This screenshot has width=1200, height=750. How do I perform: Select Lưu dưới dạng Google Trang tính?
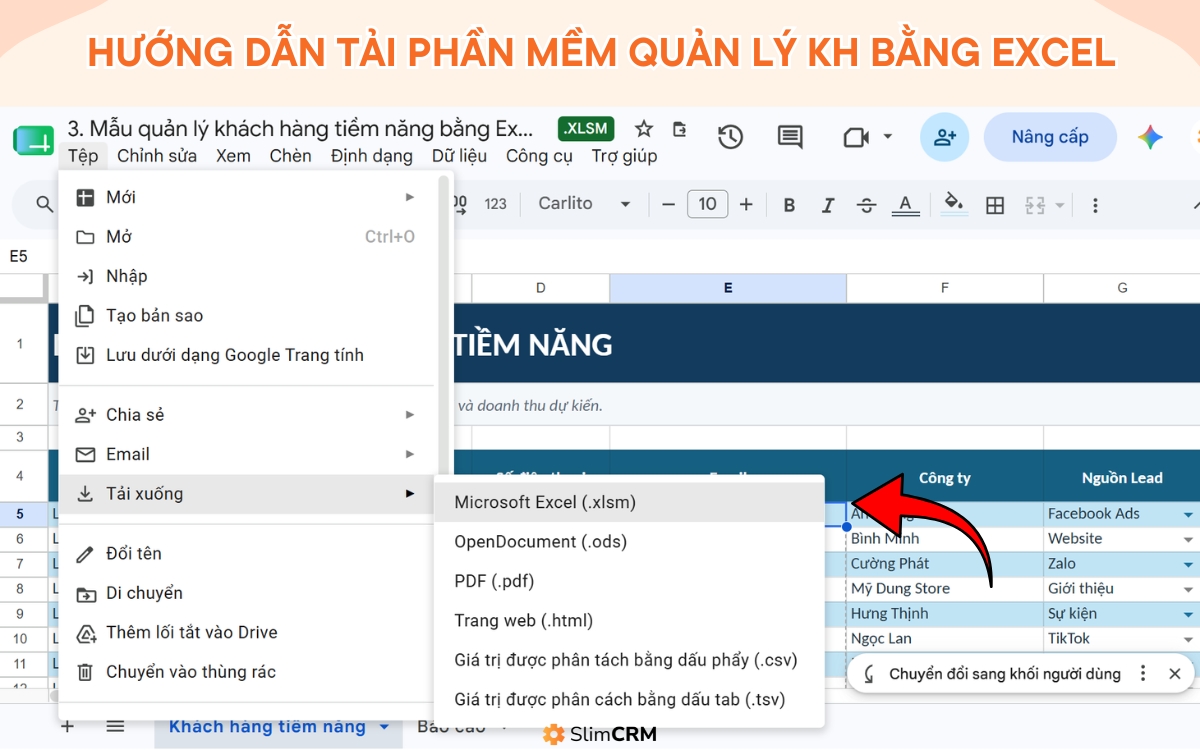(x=247, y=355)
